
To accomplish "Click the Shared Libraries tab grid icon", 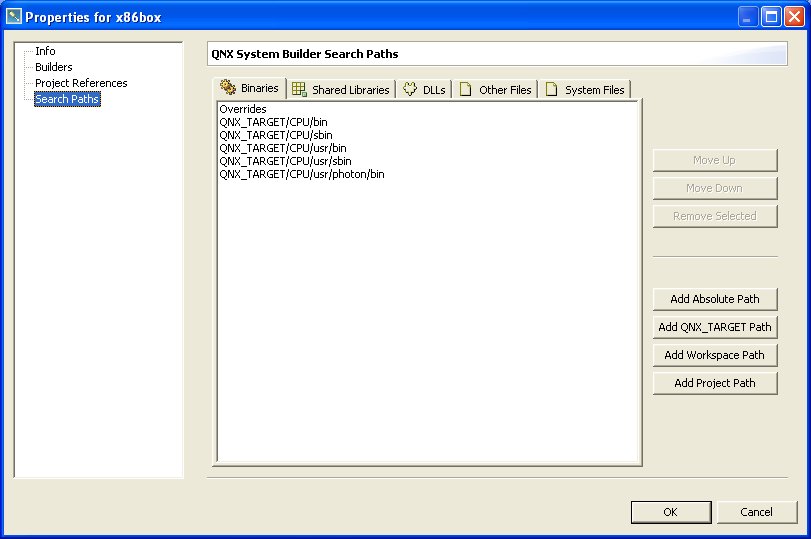I will [x=299, y=90].
